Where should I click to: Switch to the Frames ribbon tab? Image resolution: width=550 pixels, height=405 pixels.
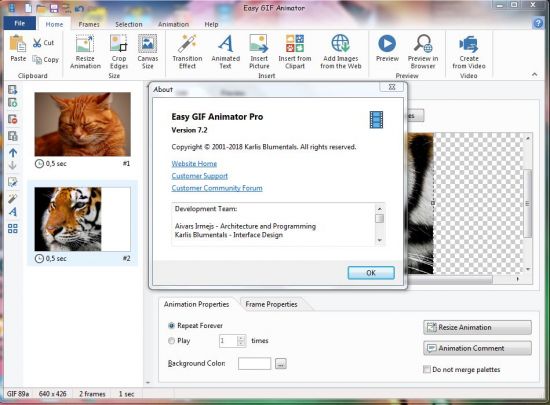89,24
